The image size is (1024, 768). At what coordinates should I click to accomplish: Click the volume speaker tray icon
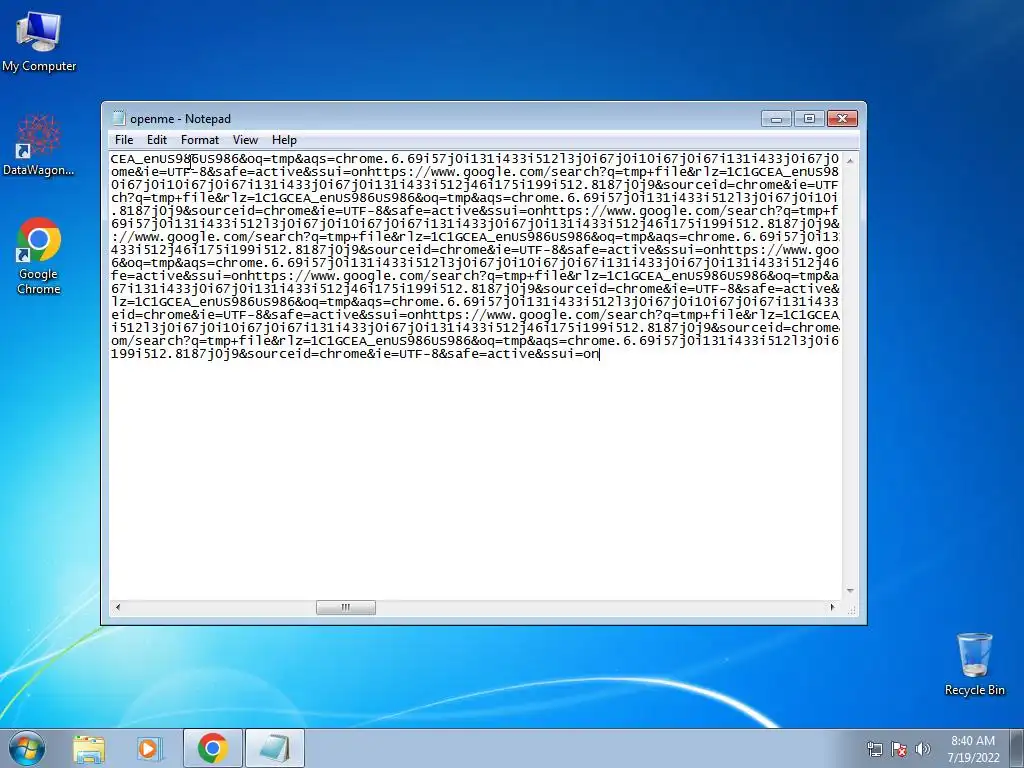point(922,749)
